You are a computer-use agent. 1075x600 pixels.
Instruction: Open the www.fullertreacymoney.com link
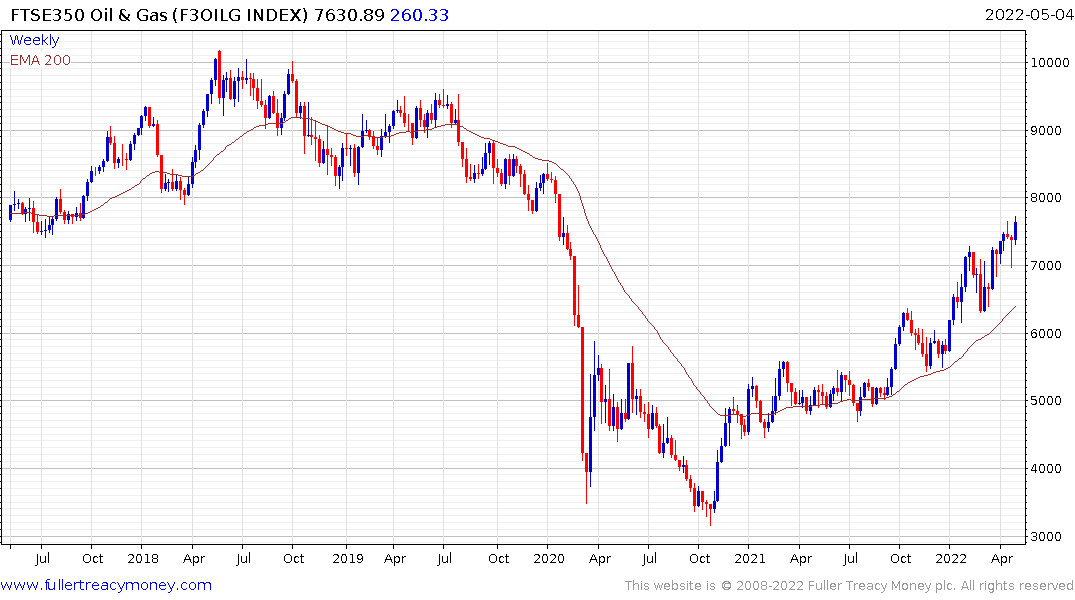coord(106,586)
